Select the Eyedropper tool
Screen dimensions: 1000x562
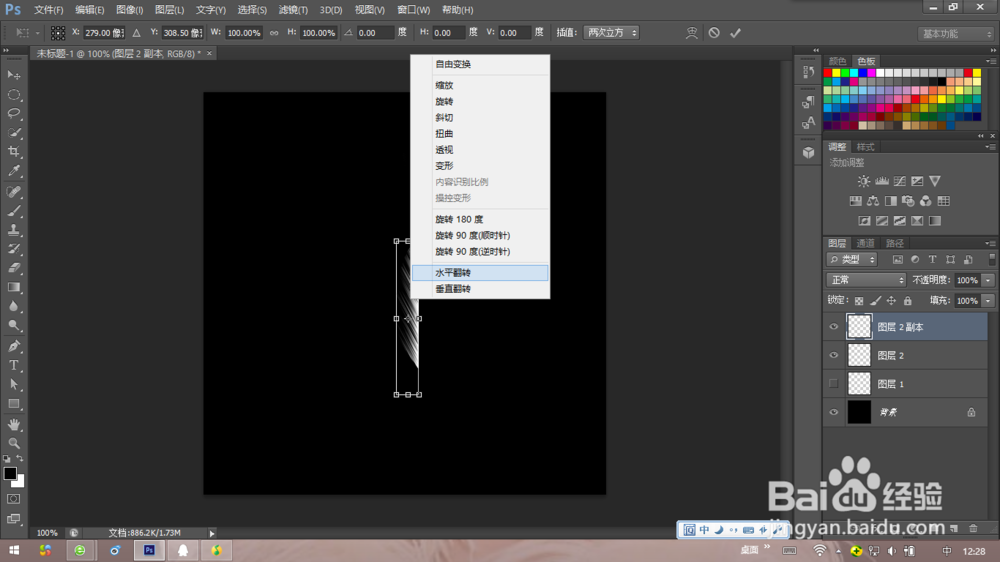point(13,171)
